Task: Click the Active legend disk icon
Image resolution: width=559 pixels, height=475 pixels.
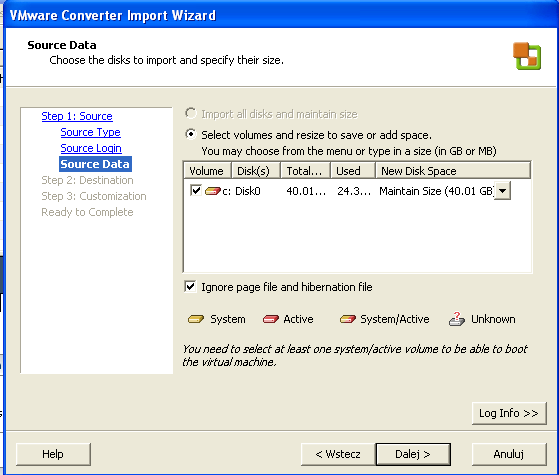Action: pos(271,319)
